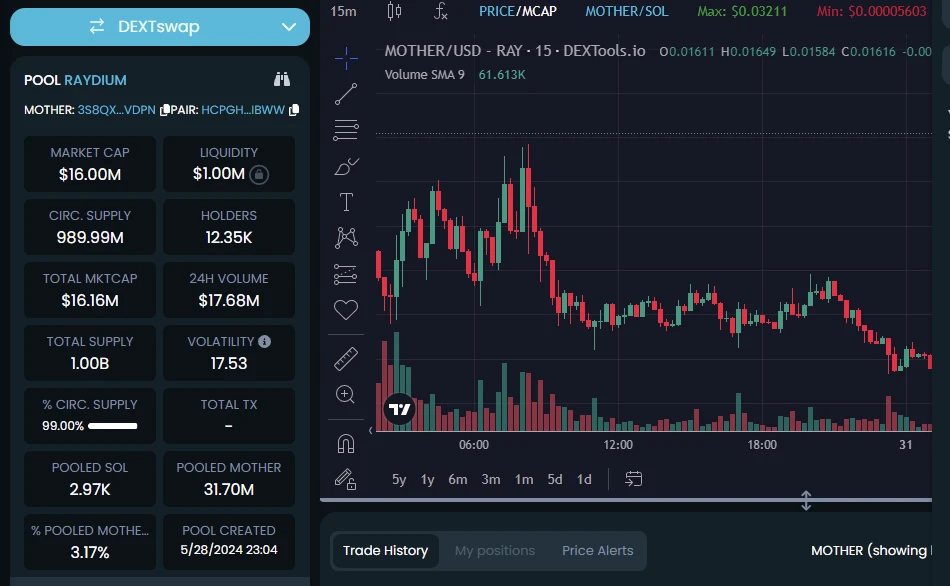
Task: Click the Pool Created date card
Action: [x=229, y=542]
